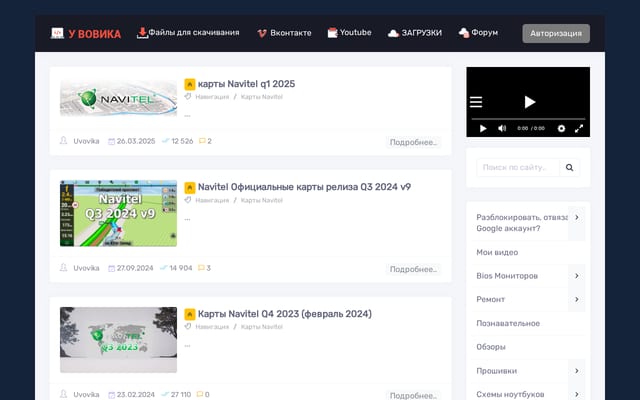Click the date 23.02.2024

pos(136,395)
